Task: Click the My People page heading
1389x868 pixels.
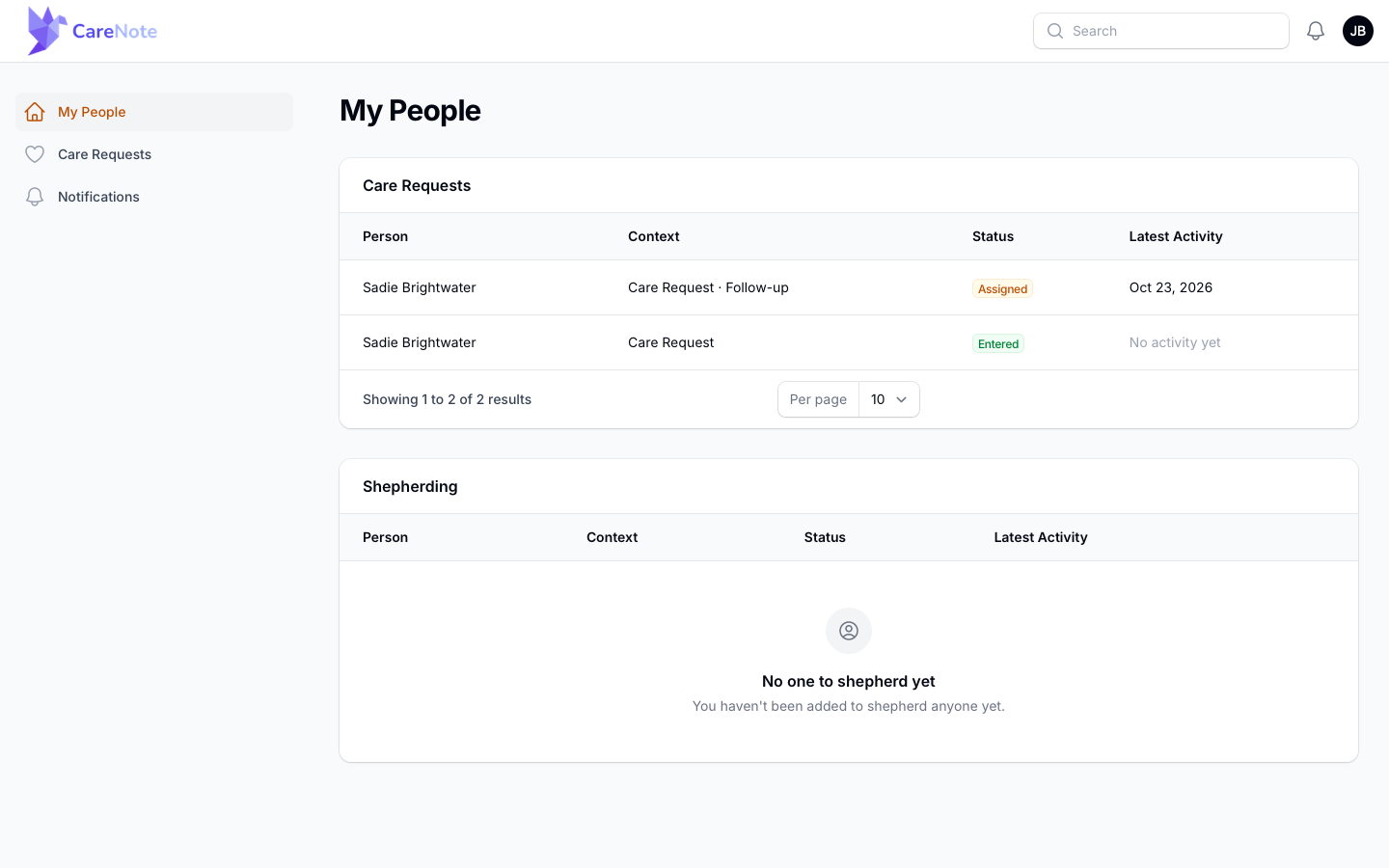Action: click(410, 111)
